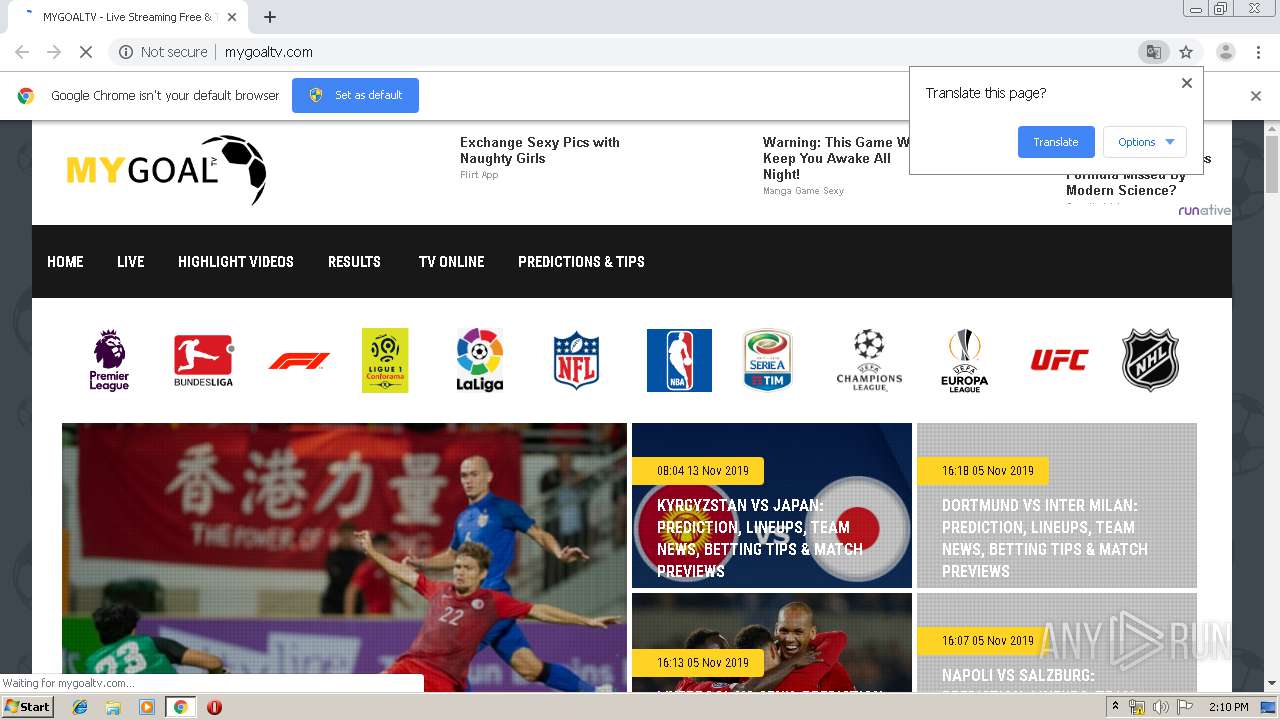Screen dimensions: 1280x720
Task: Adjust volume from system tray speaker icon
Action: [1161, 707]
